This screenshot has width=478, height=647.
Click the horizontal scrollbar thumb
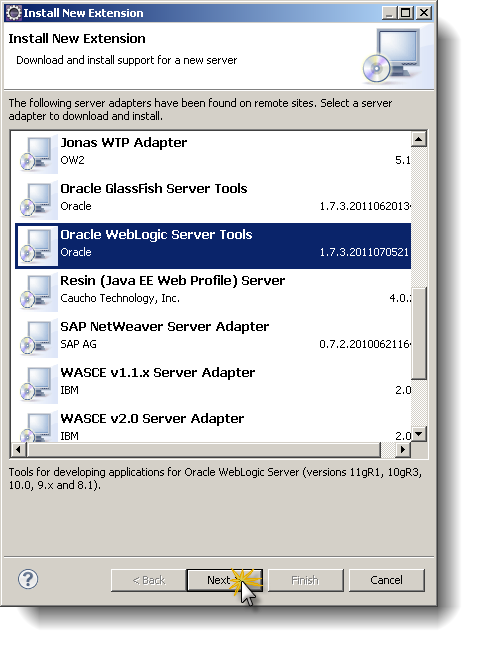tap(204, 449)
